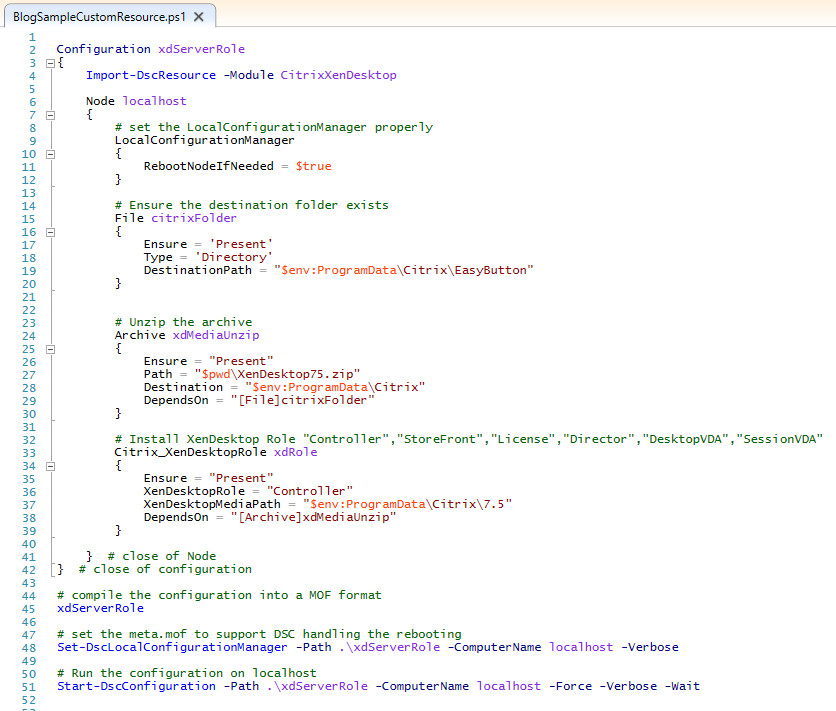
Task: Click the "[Archive]xdMediaUnzip" value
Action: [x=314, y=517]
